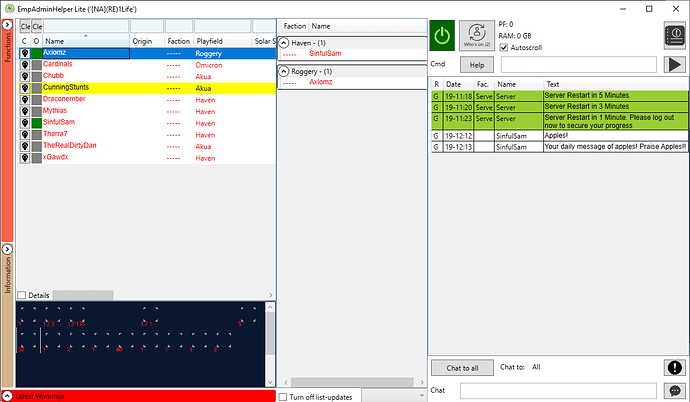Open the Who's on player refresh icon
The image size is (690, 402).
[x=477, y=36]
